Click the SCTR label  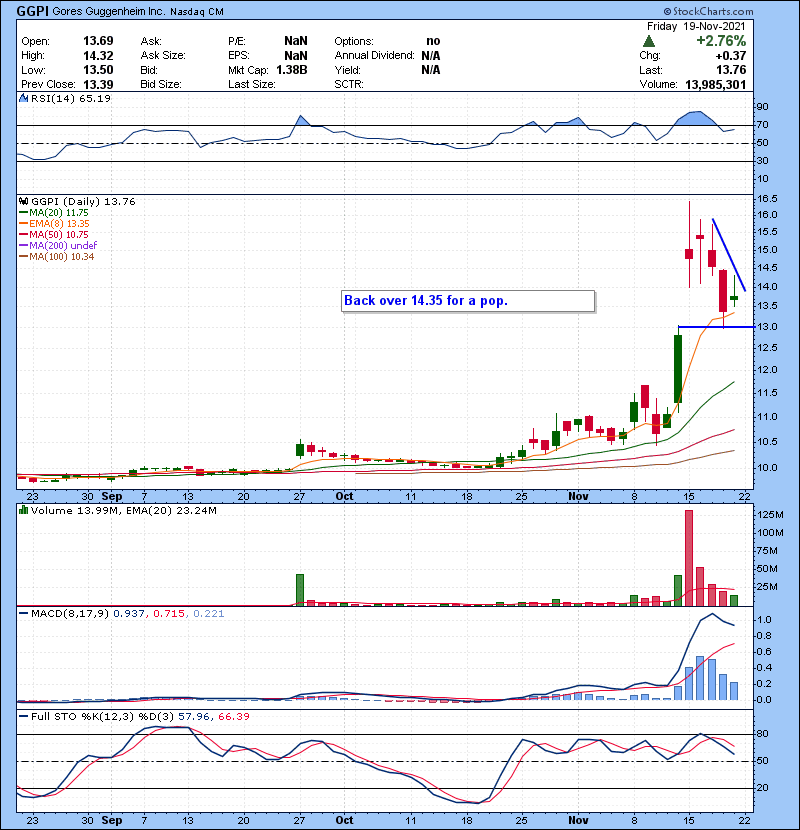click(349, 84)
